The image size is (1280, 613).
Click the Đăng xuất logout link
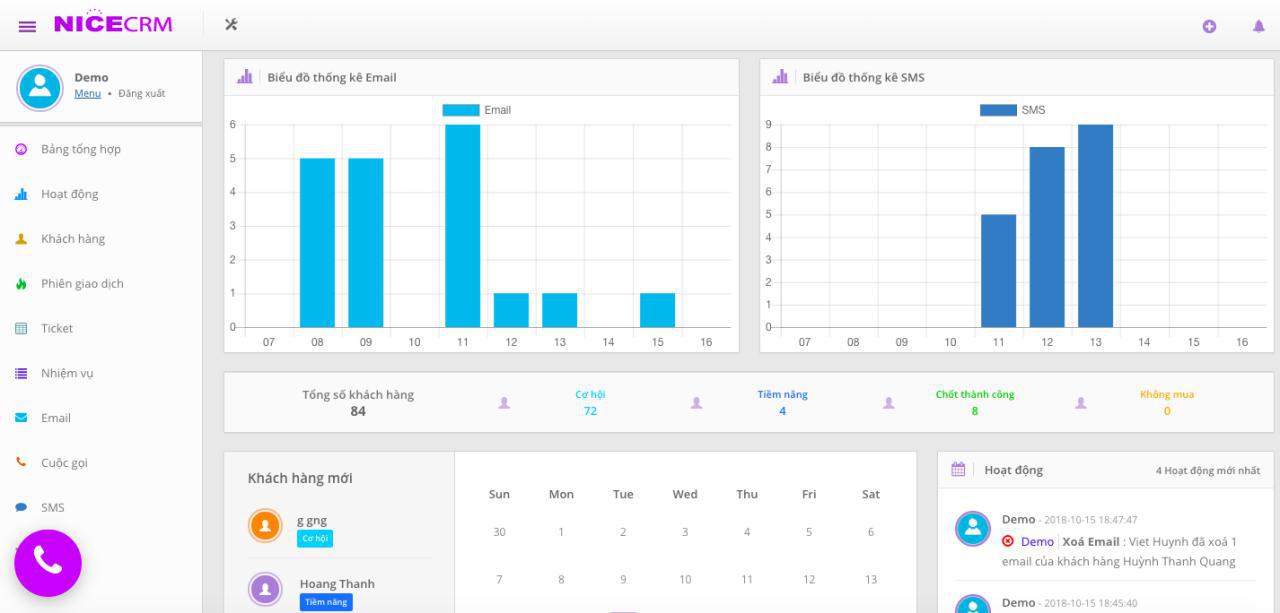[142, 94]
